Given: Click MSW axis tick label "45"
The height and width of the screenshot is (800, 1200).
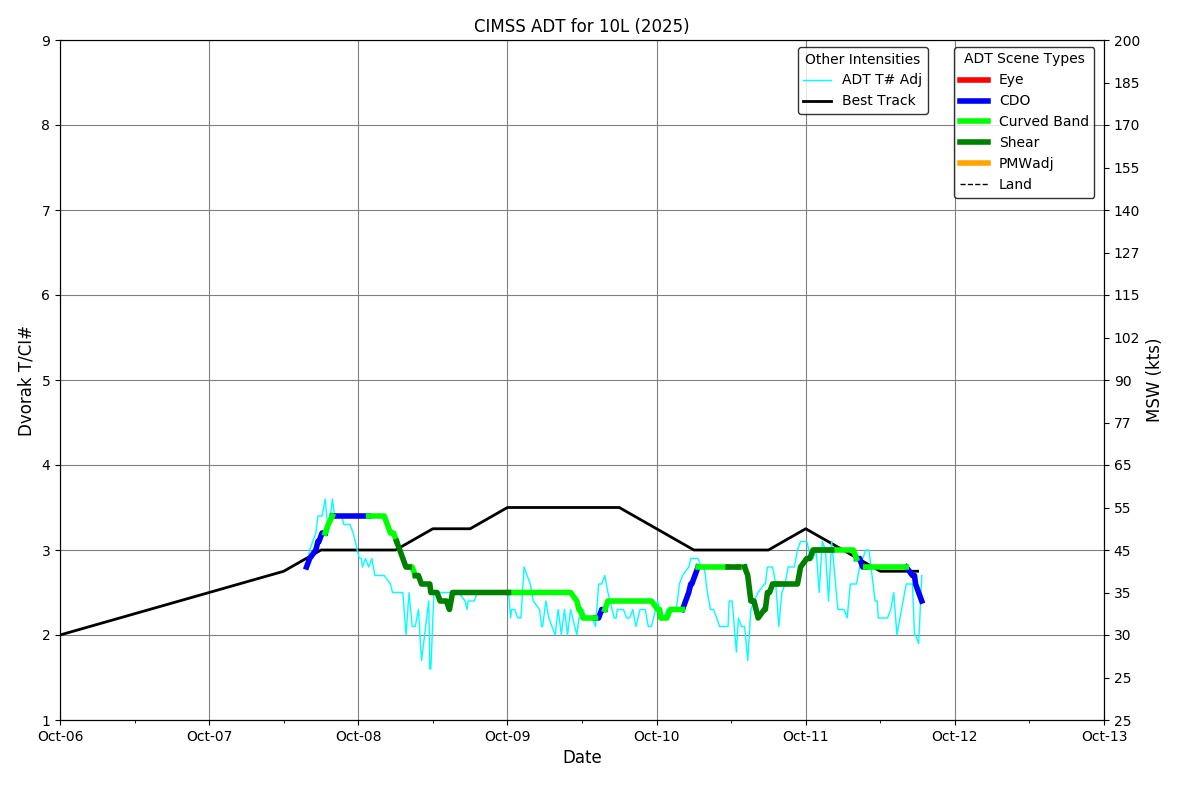Looking at the screenshot, I should coord(1123,551).
